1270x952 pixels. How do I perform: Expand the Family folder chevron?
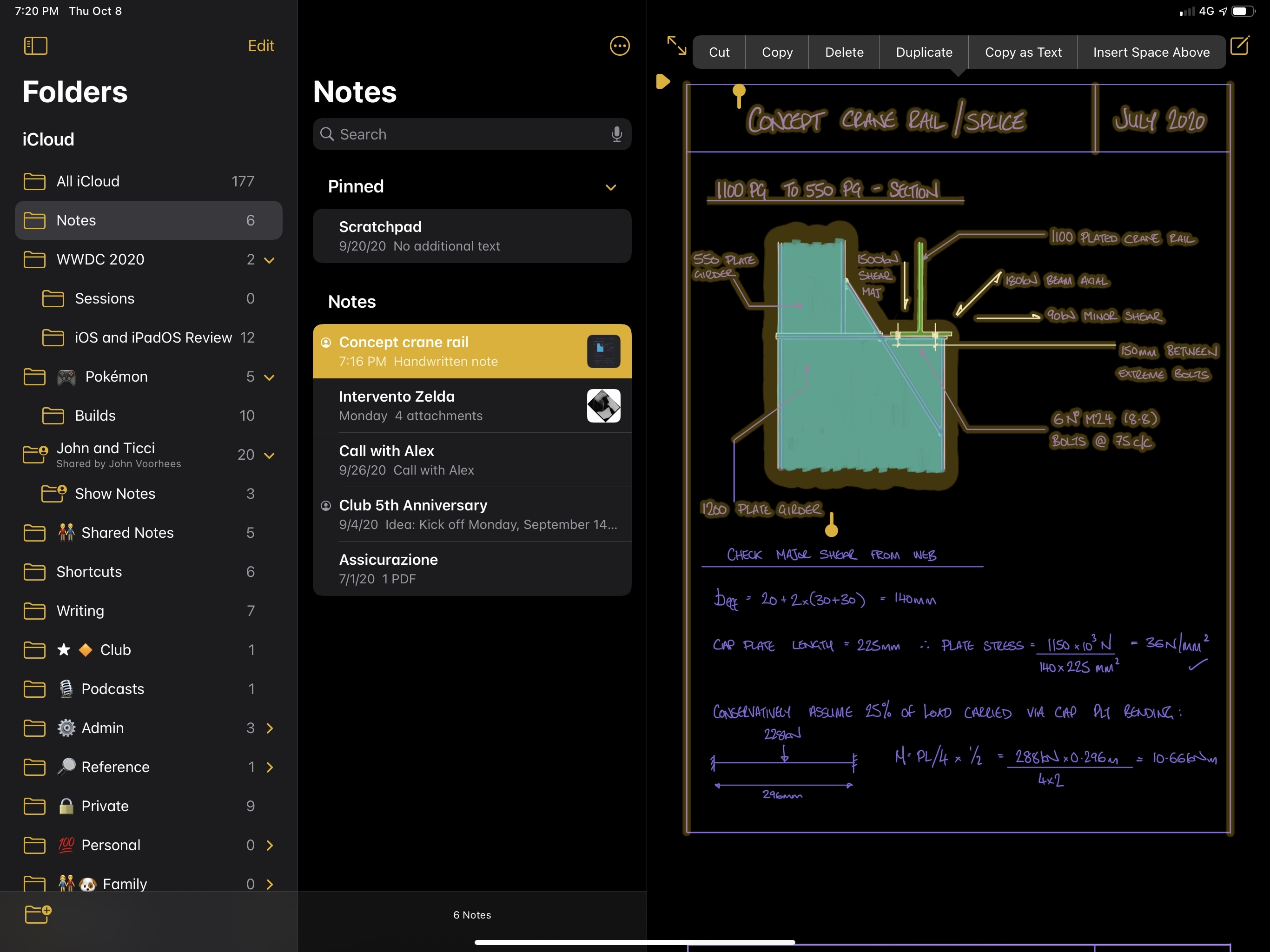270,884
